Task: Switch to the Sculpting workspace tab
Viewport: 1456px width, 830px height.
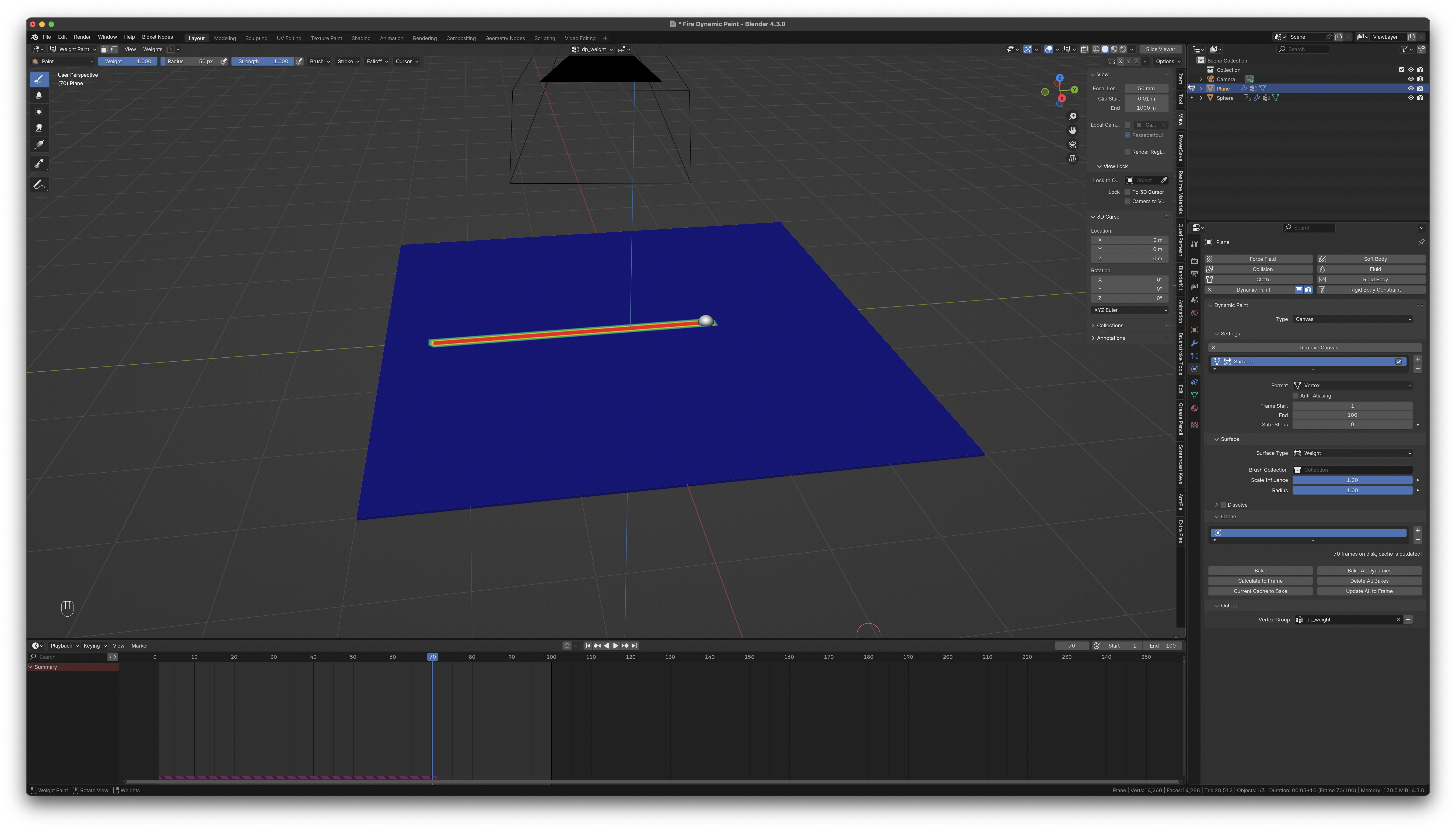Action: (x=256, y=38)
